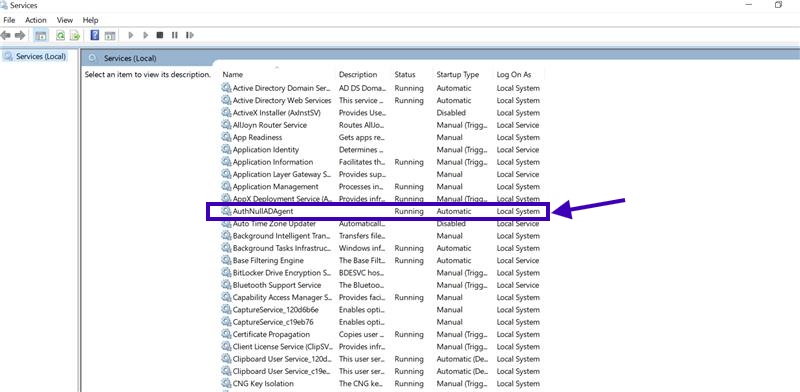Click the Pause Service toolbar icon

174,35
